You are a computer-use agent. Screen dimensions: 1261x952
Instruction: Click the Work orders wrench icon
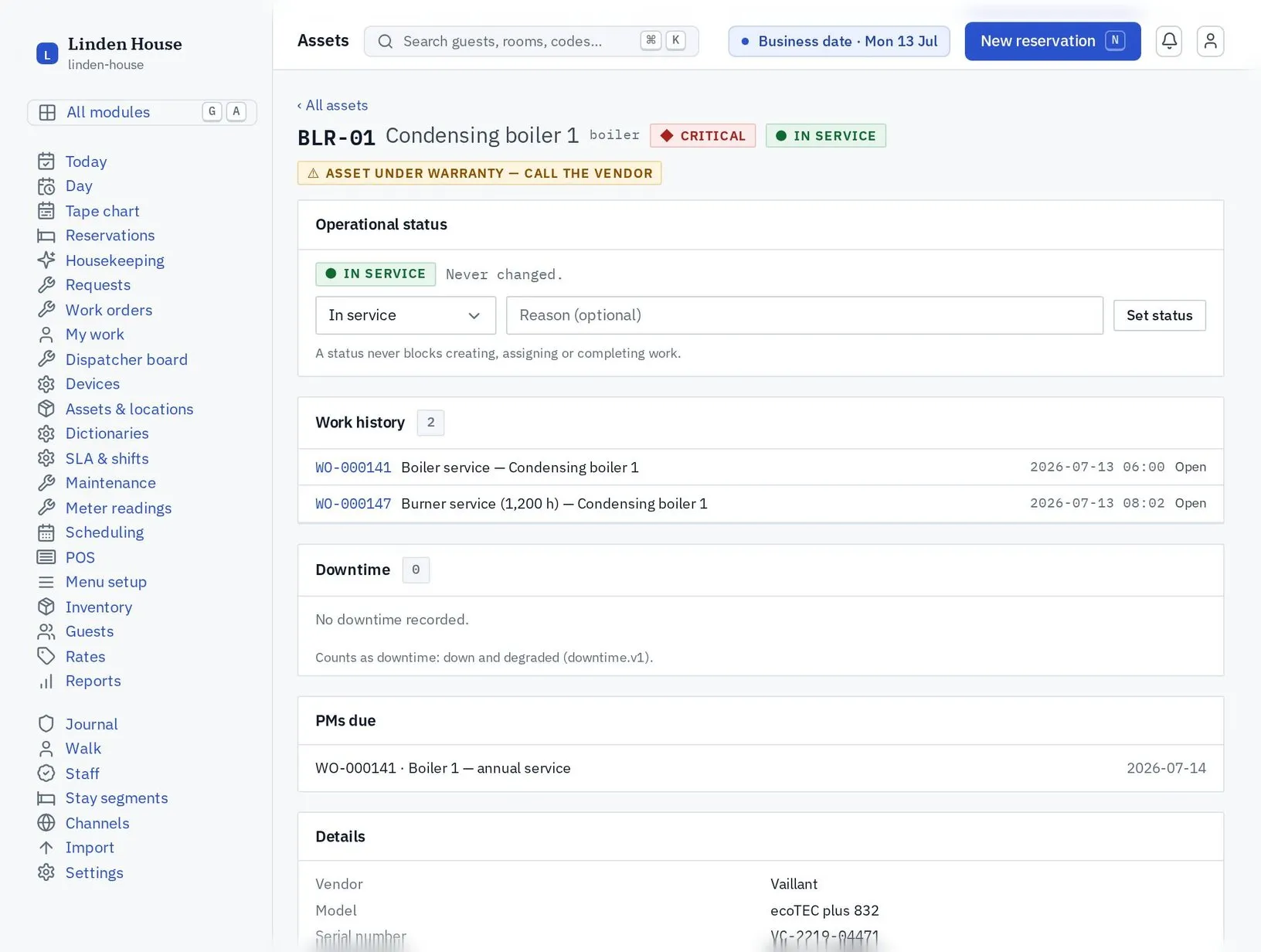[46, 310]
